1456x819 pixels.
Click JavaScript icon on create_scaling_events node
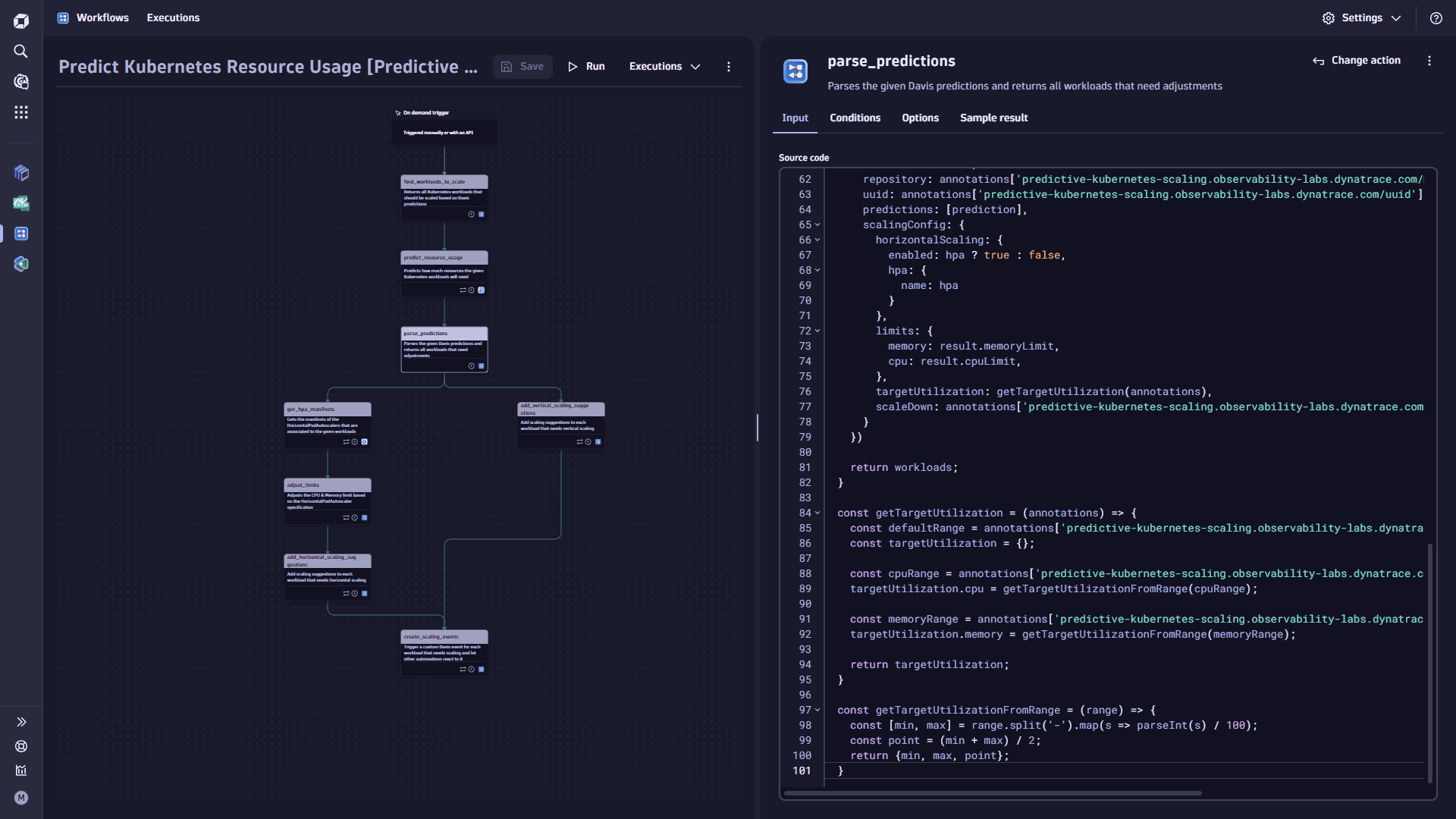(481, 670)
